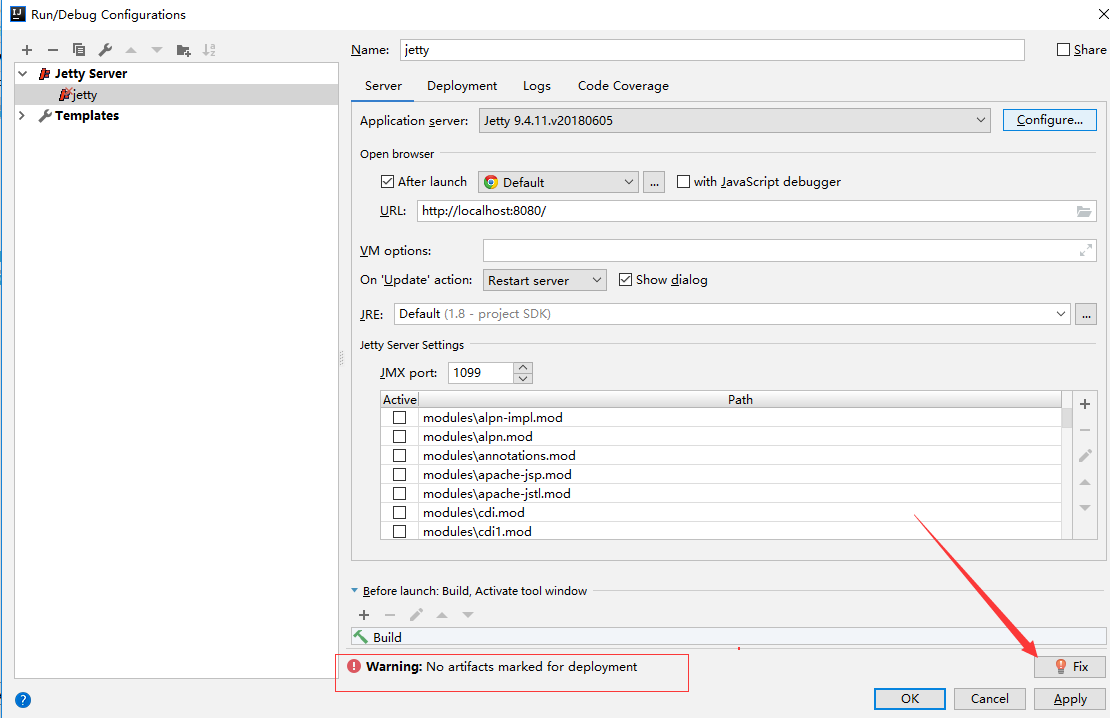Image resolution: width=1110 pixels, height=718 pixels.
Task: Click the module list scrollbar
Action: click(1067, 418)
